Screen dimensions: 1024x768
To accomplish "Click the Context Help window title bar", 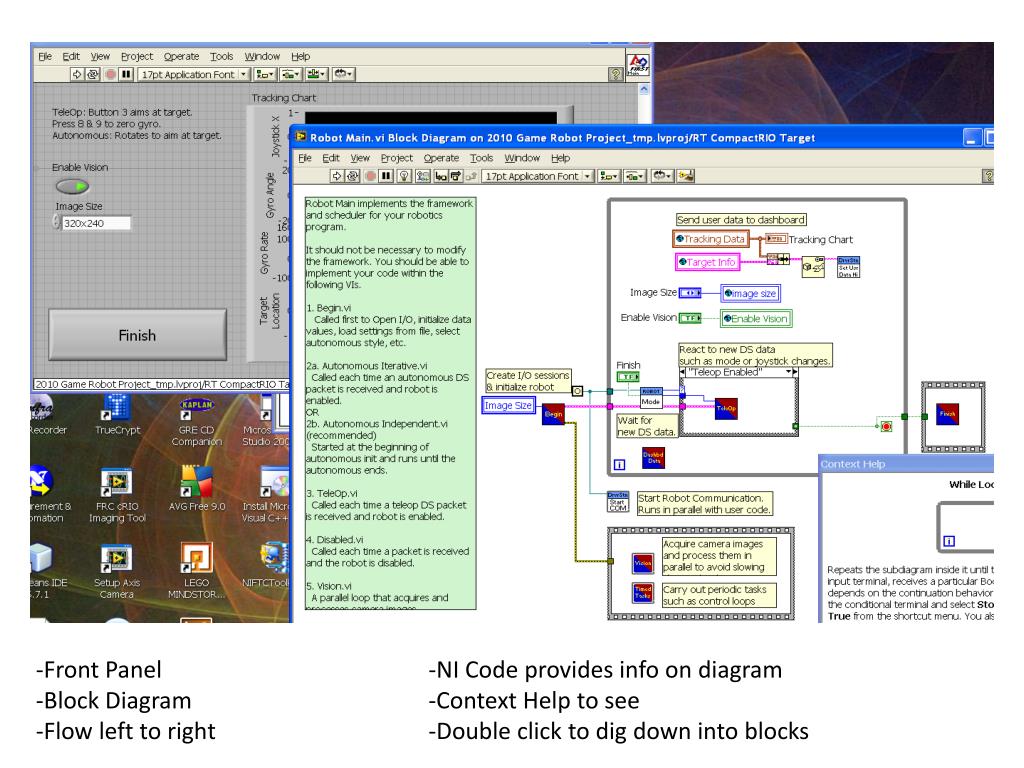I will click(906, 464).
